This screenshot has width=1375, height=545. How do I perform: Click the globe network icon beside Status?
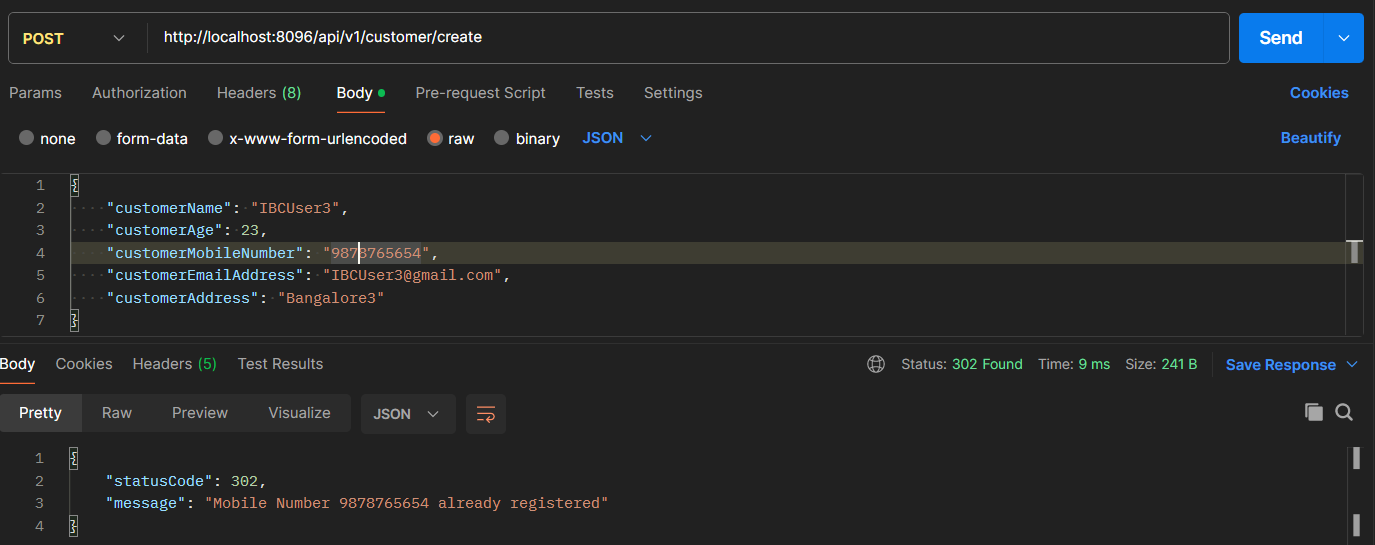coord(876,364)
